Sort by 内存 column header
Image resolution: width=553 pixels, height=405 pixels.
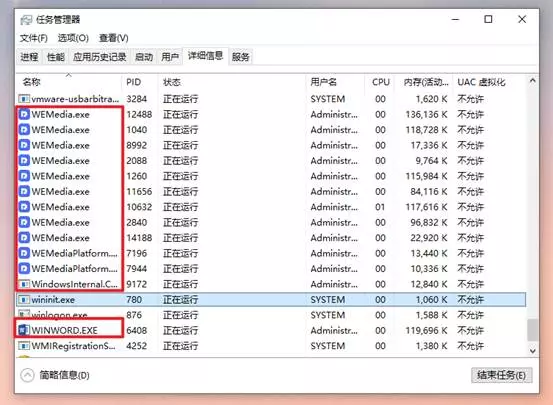pos(425,82)
